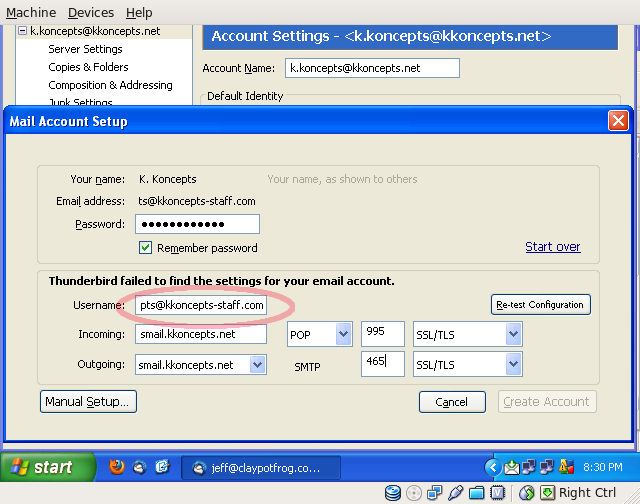Click the Right Ctrl host key label
640x504 pixels.
[x=587, y=493]
